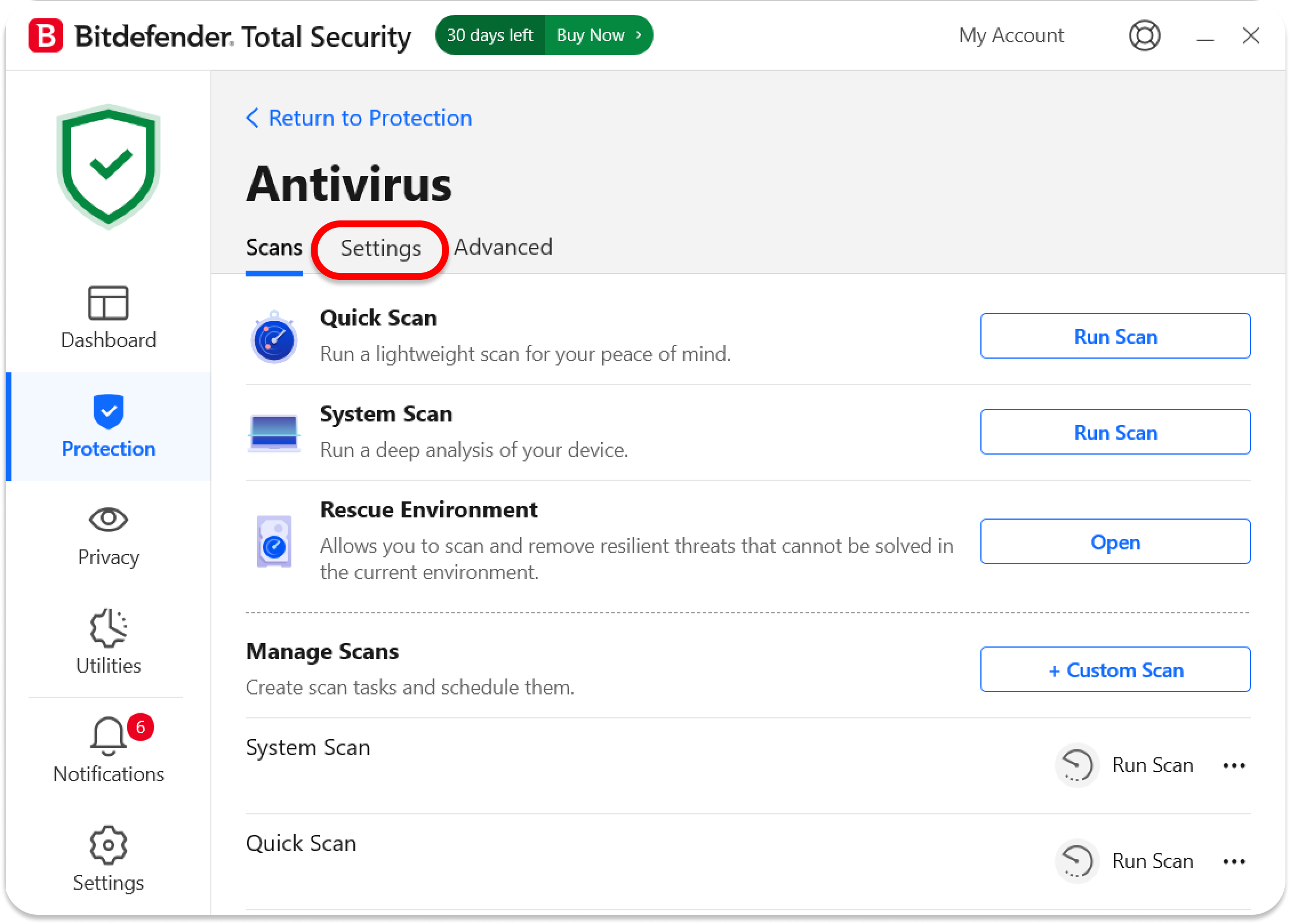This screenshot has height=924, width=1290.
Task: Open the Rescue Environment
Action: click(x=1115, y=542)
